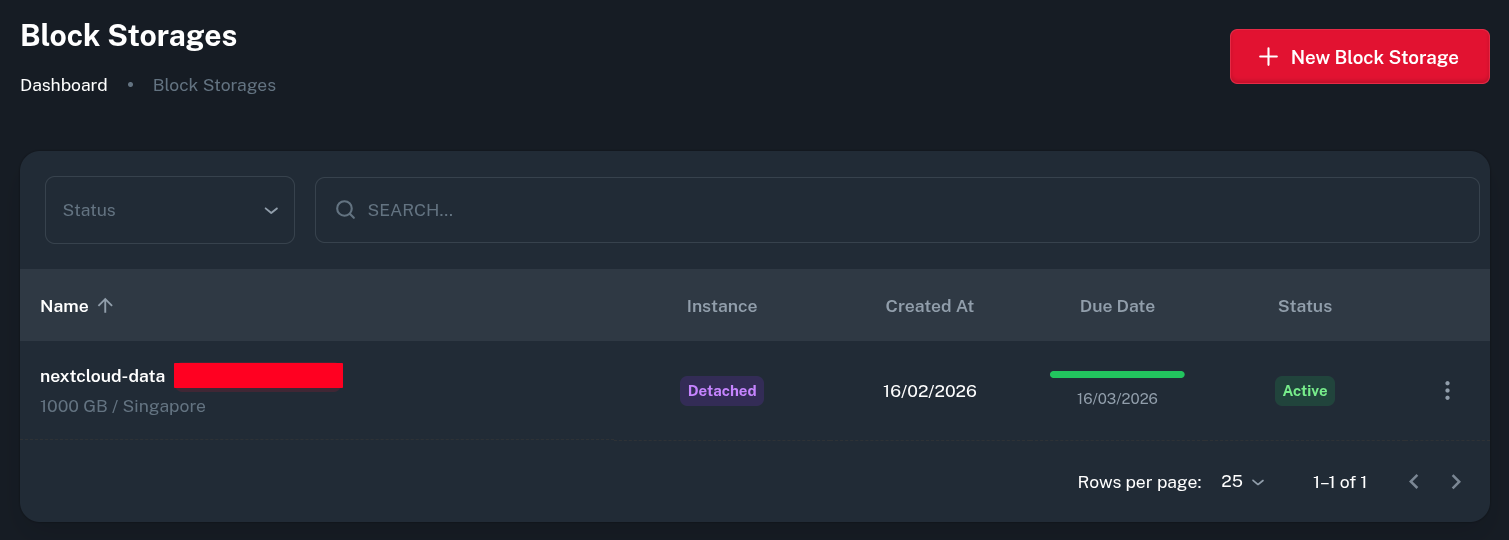Click the magnifier search icon
The height and width of the screenshot is (540, 1509).
[345, 210]
